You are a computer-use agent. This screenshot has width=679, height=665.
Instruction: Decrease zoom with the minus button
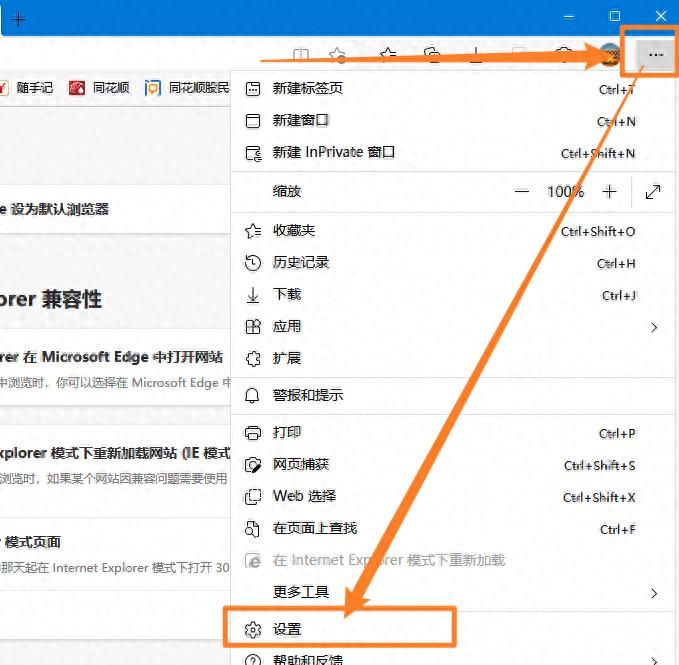tap(522, 191)
